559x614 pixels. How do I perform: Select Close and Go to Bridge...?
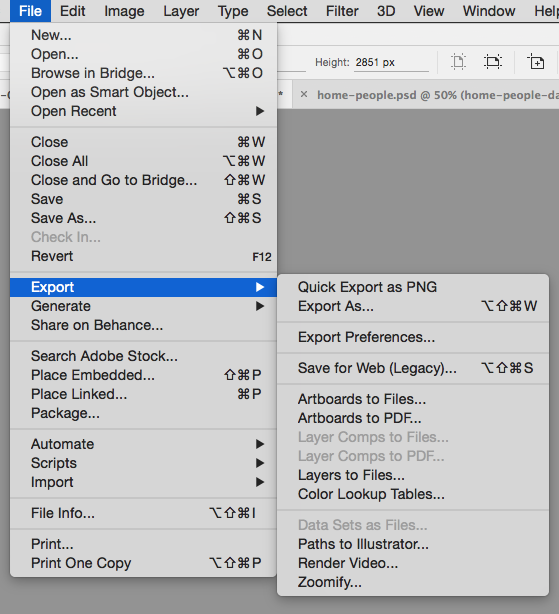coord(143,180)
